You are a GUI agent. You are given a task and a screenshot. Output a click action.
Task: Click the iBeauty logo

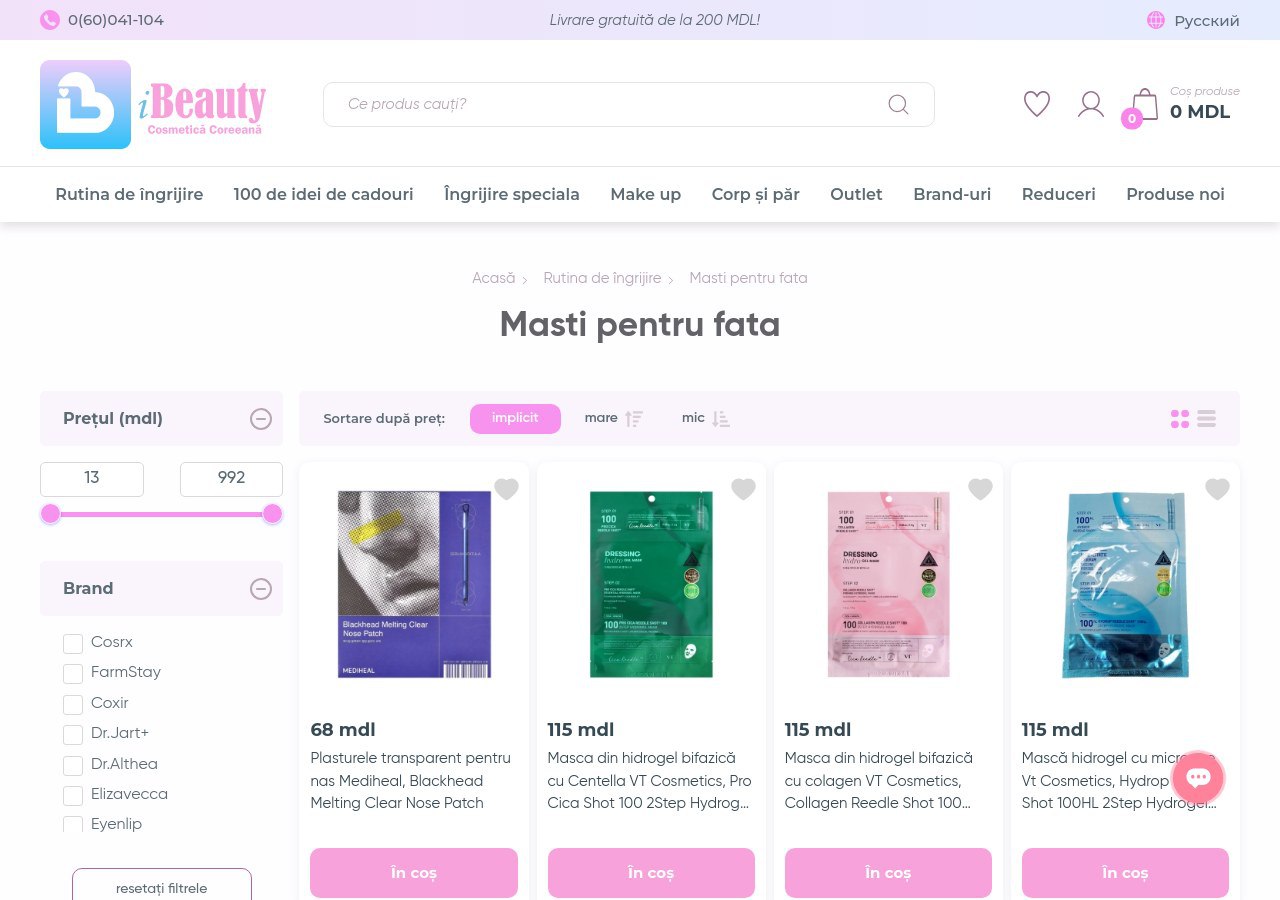153,104
